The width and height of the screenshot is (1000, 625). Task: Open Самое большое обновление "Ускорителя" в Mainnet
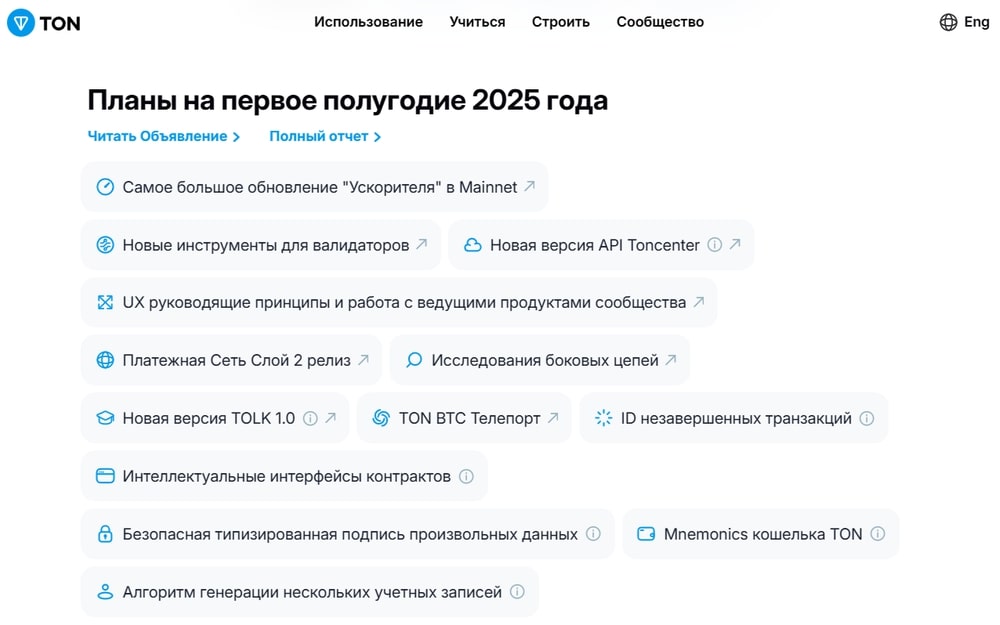(x=314, y=187)
